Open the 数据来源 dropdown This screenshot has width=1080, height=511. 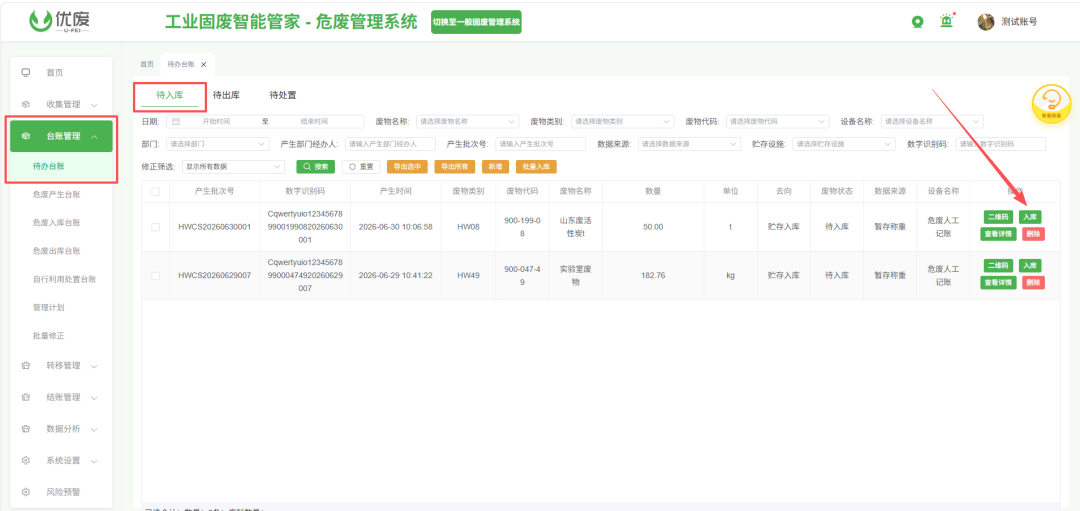pos(689,144)
